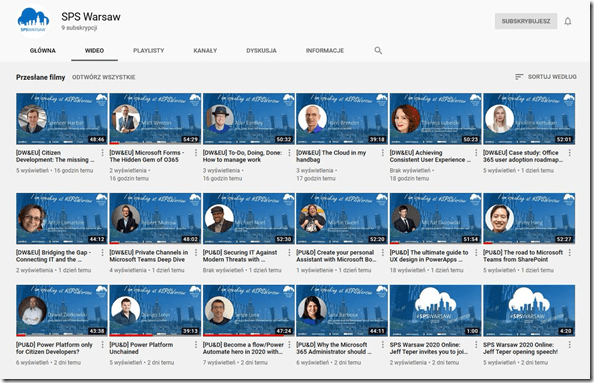Open thumbnail of video lasting 50:32
The width and height of the screenshot is (594, 383).
[249, 119]
